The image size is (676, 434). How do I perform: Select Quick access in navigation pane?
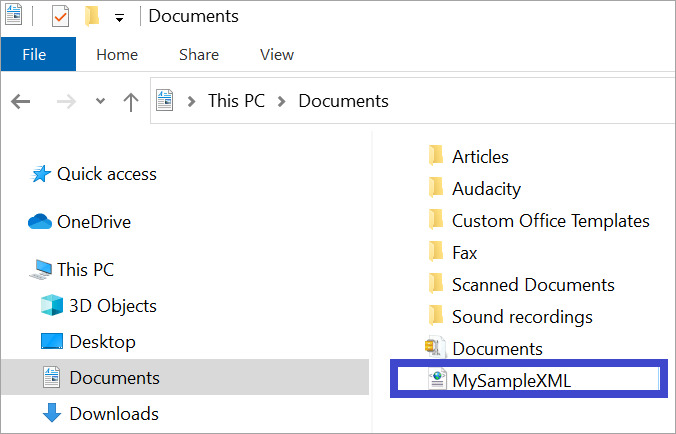tap(106, 174)
